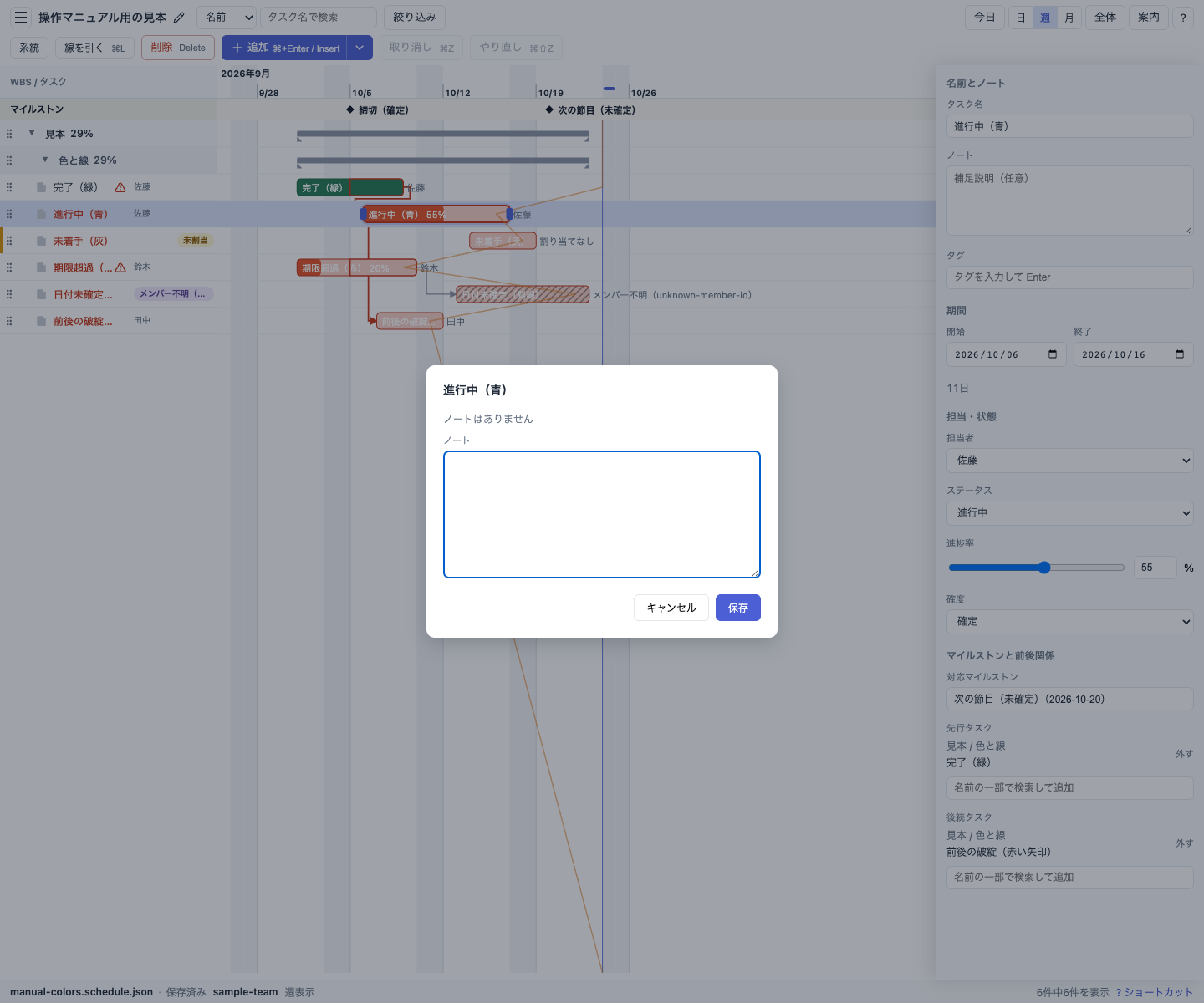Open the ステータス dropdown showing 進行中
This screenshot has width=1204, height=1003.
1069,513
